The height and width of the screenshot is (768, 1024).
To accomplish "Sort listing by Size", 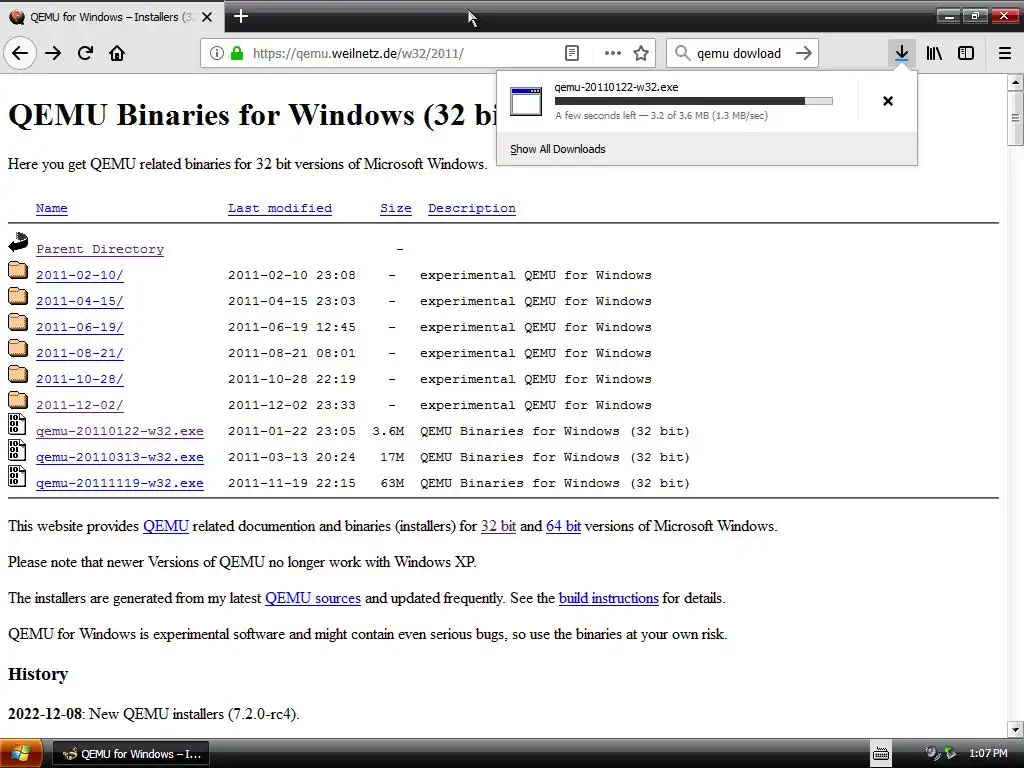I will click(x=396, y=208).
